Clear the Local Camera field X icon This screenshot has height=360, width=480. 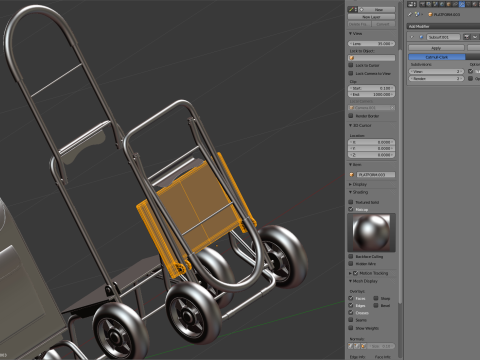tap(392, 108)
